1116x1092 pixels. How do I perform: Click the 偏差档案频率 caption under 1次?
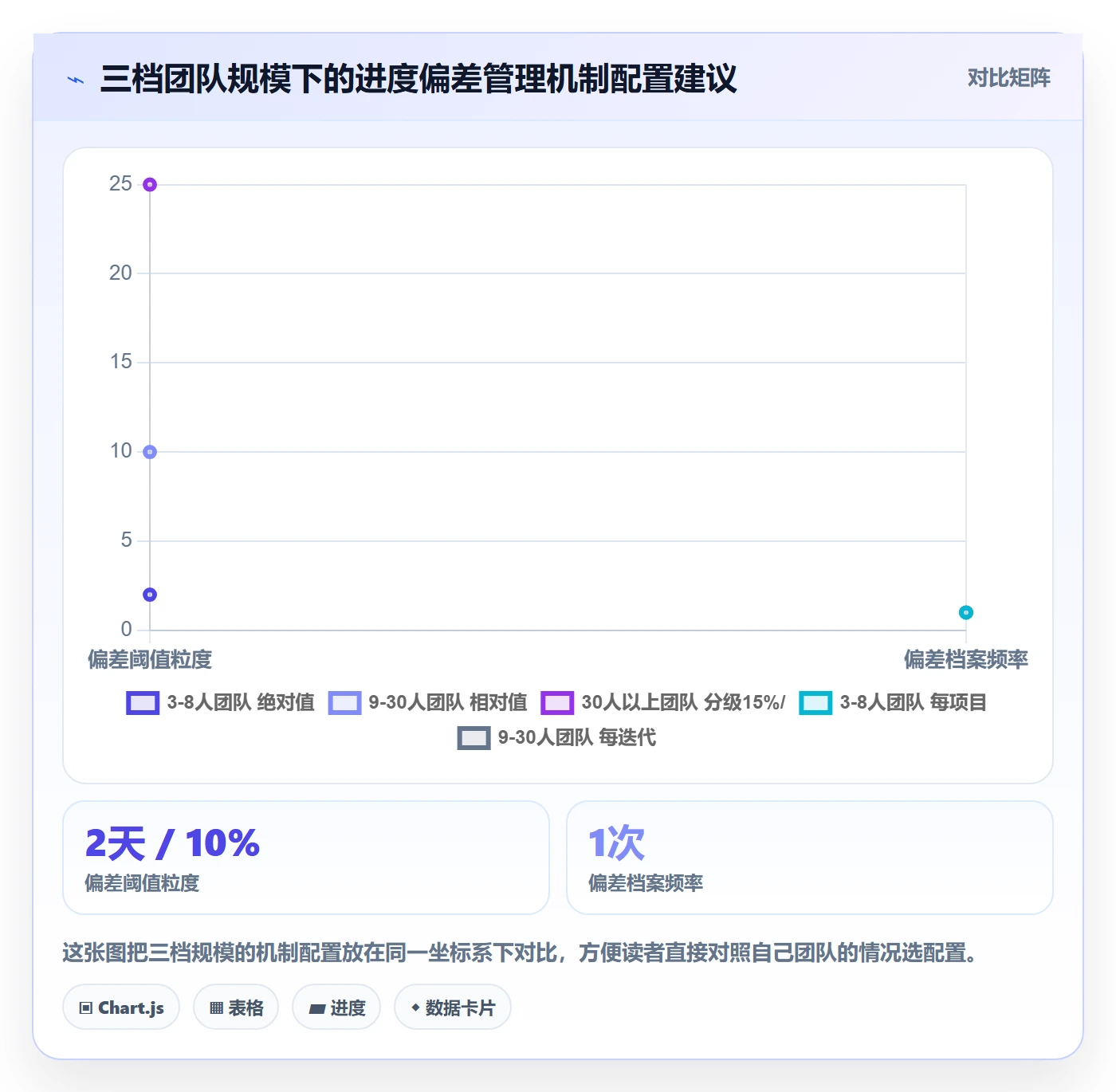click(646, 883)
